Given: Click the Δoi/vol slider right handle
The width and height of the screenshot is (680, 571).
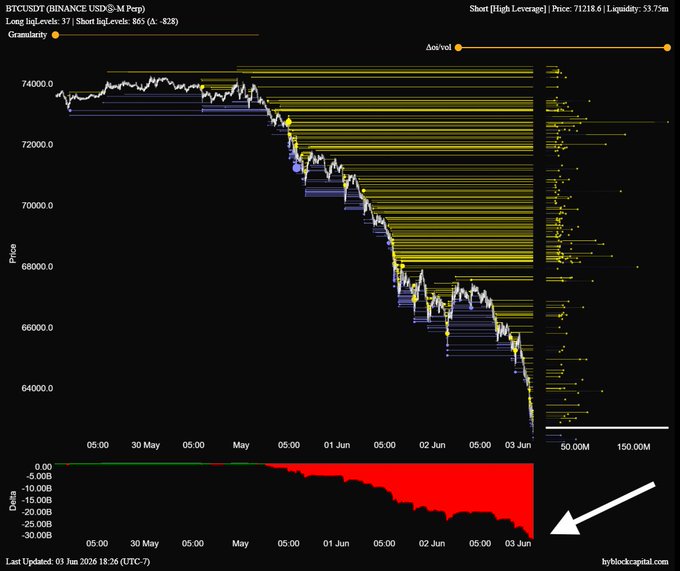Looking at the screenshot, I should click(x=667, y=48).
